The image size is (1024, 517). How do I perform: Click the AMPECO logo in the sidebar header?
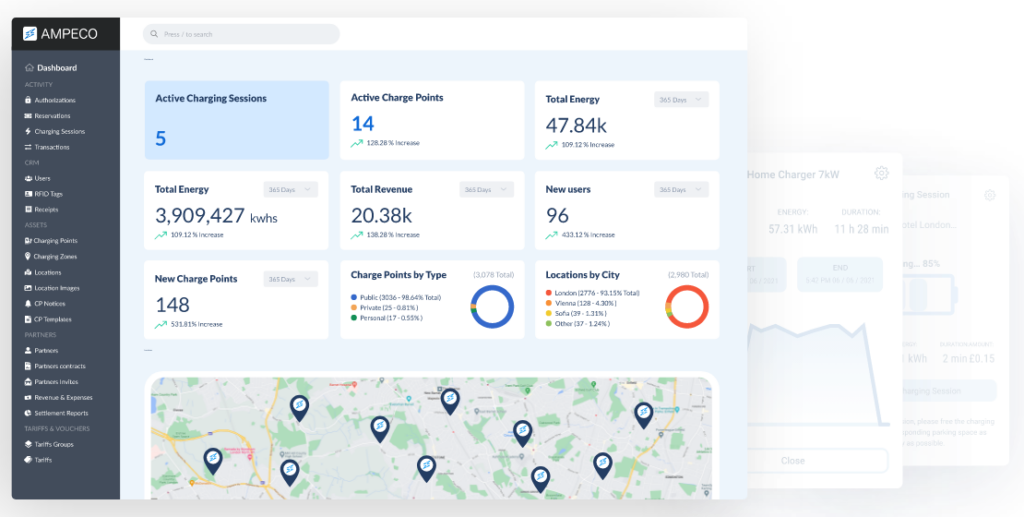[60, 34]
